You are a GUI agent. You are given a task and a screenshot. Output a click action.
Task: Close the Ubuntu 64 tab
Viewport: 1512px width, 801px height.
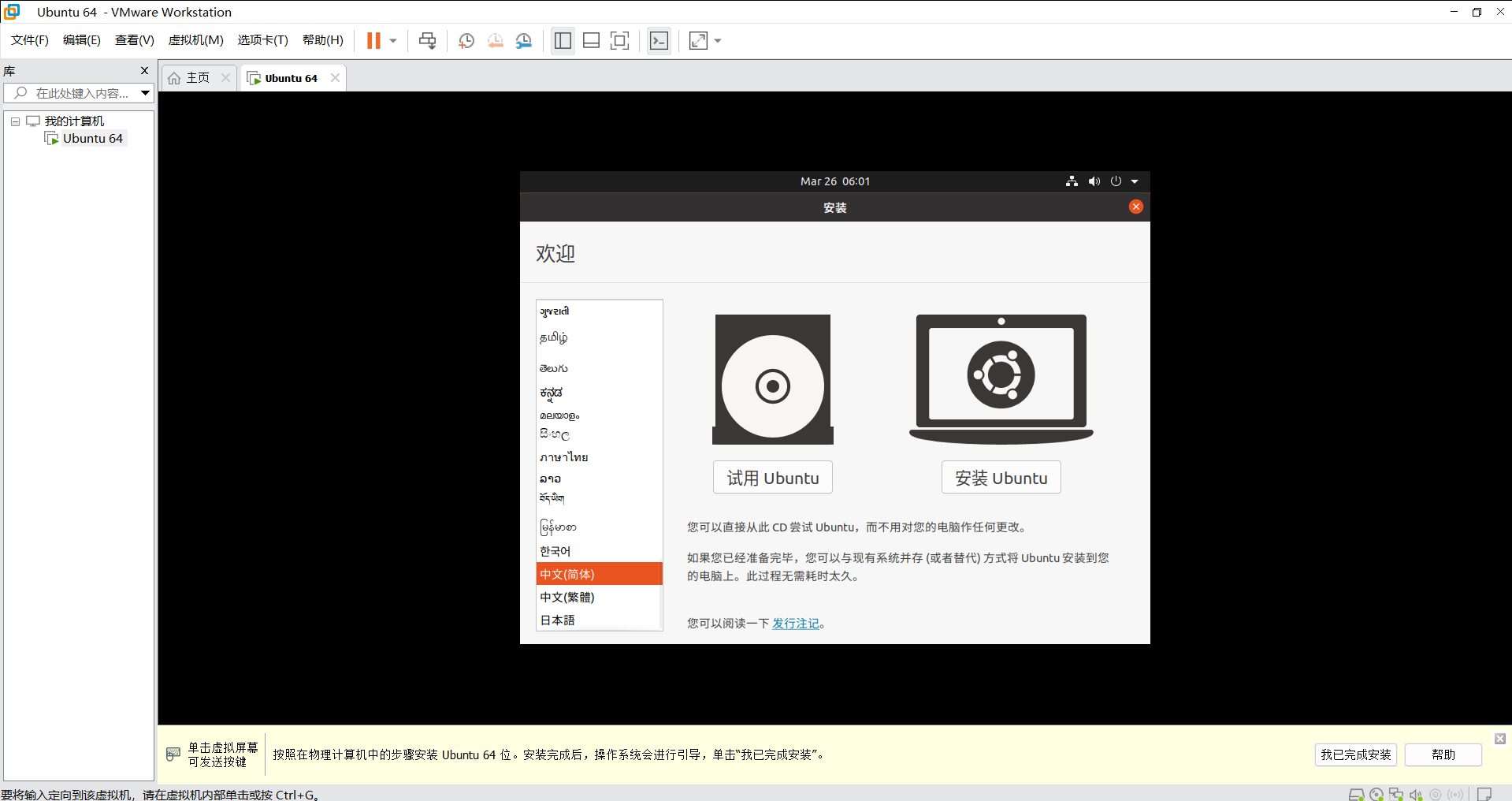click(x=335, y=77)
